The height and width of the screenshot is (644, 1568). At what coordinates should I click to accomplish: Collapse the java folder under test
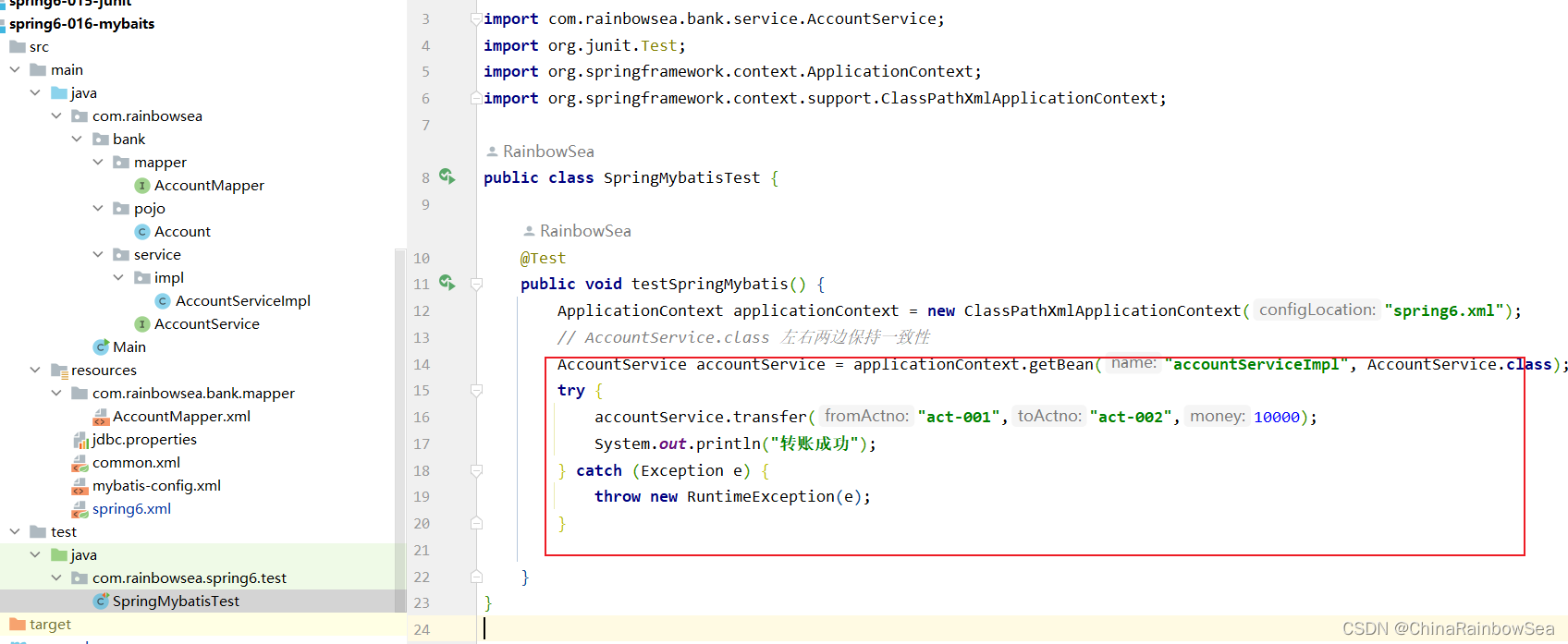pyautogui.click(x=35, y=554)
